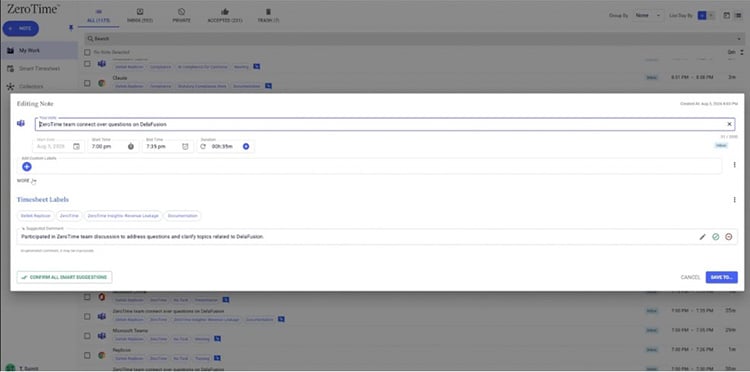Click ZeroTime Insights- Revenue Leakage chip

123,216
